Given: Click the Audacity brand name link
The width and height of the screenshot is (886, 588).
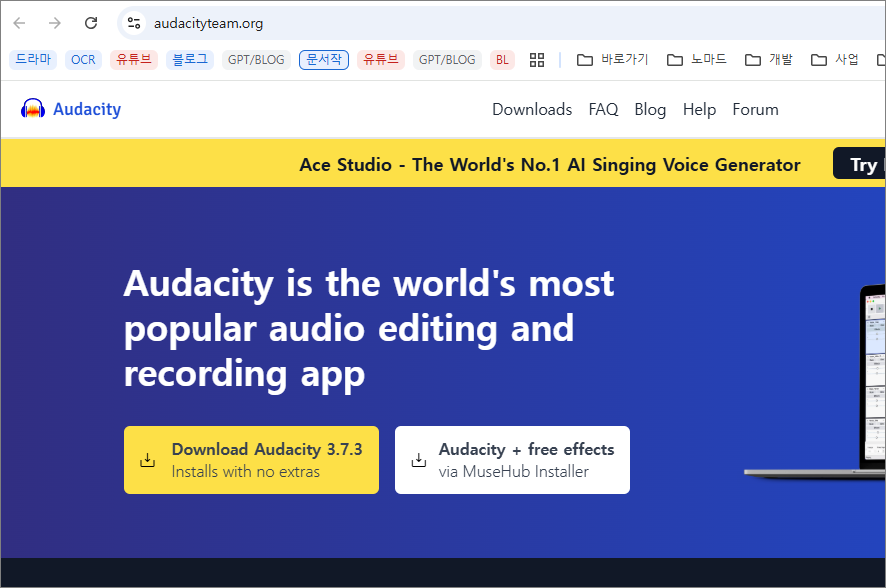Looking at the screenshot, I should pos(87,109).
